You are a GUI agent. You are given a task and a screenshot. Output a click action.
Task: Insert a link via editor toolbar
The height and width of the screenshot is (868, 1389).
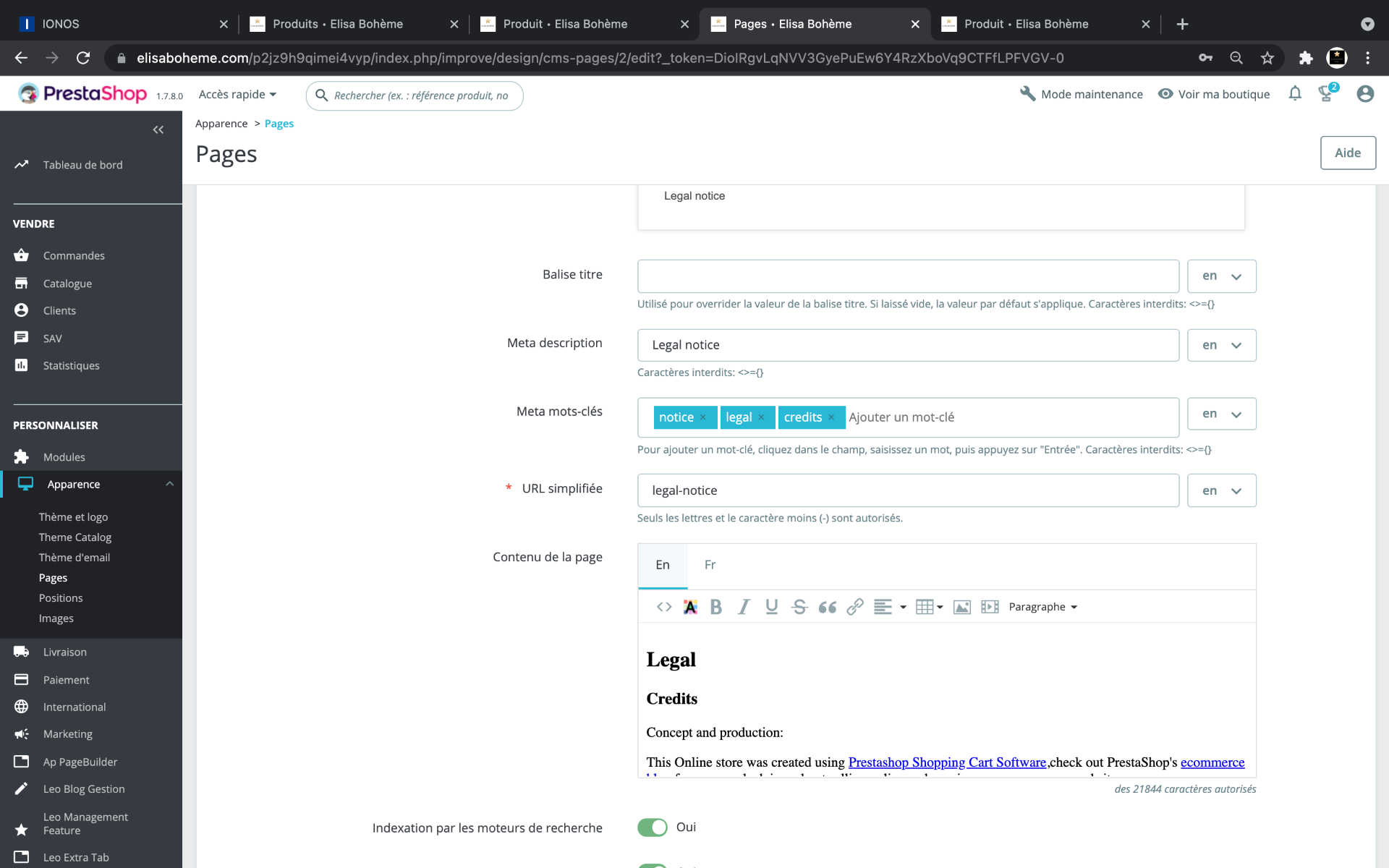pos(855,607)
